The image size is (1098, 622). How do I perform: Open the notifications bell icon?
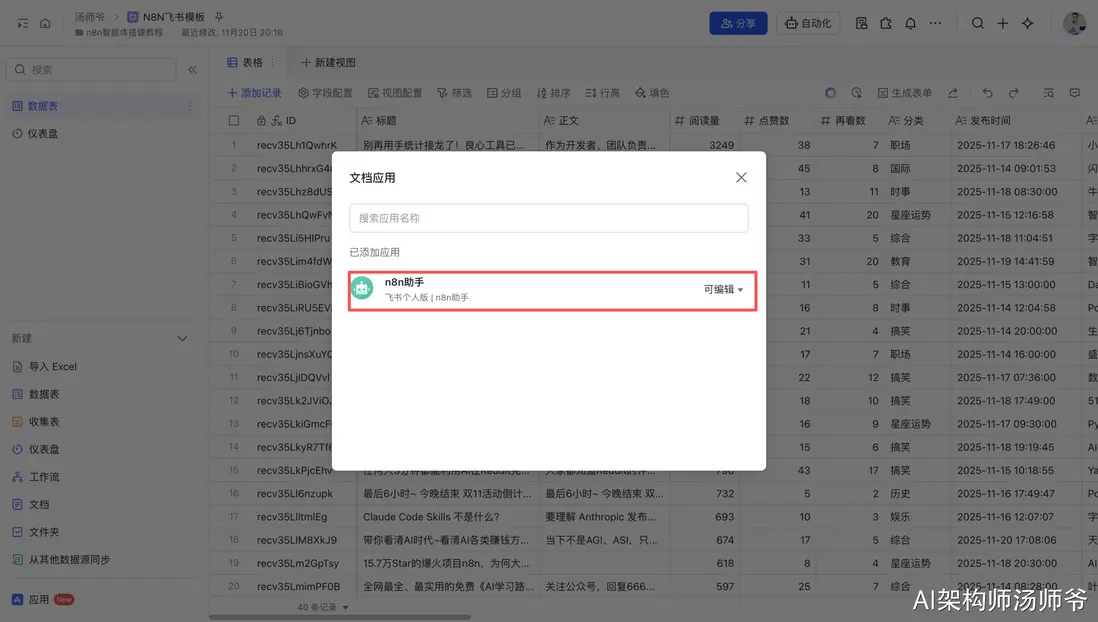(x=910, y=23)
